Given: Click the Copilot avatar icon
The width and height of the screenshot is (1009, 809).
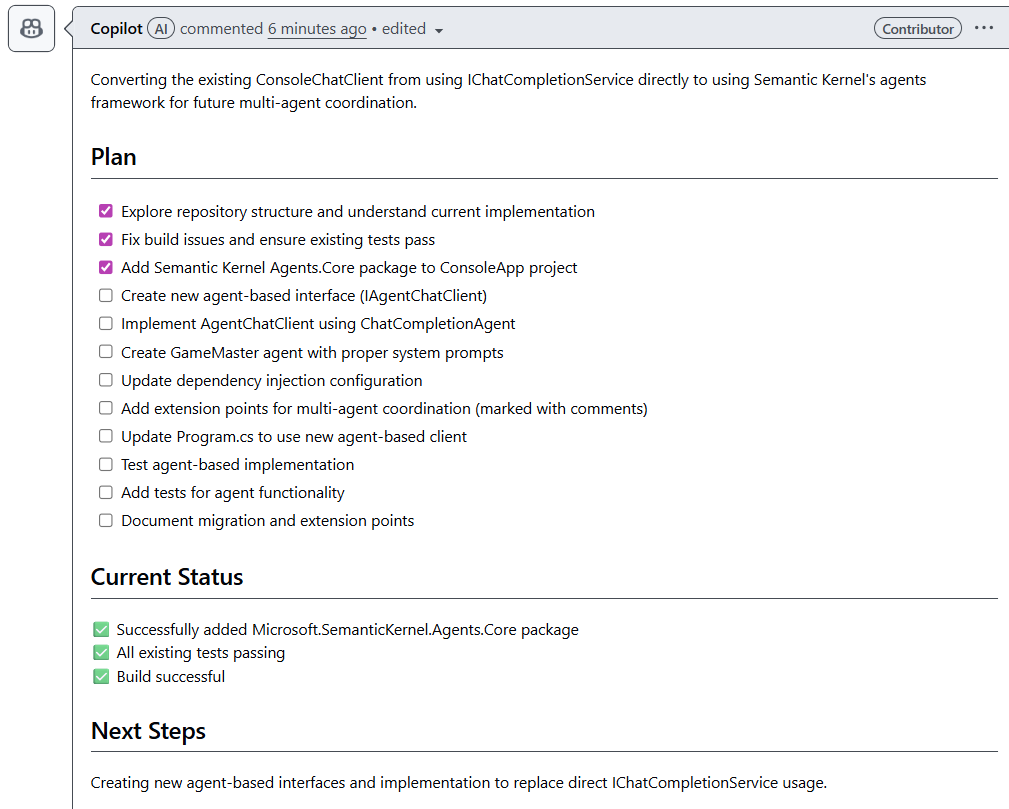Looking at the screenshot, I should click(31, 29).
